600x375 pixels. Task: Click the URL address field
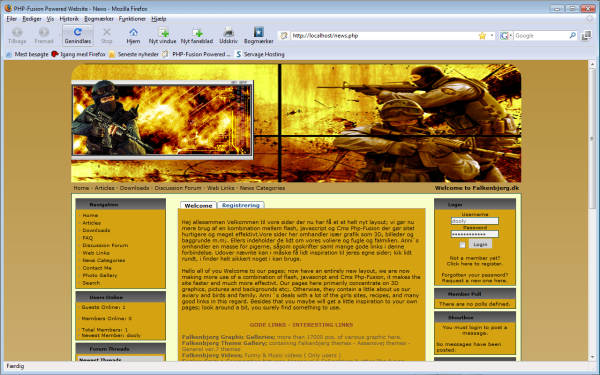(x=383, y=36)
